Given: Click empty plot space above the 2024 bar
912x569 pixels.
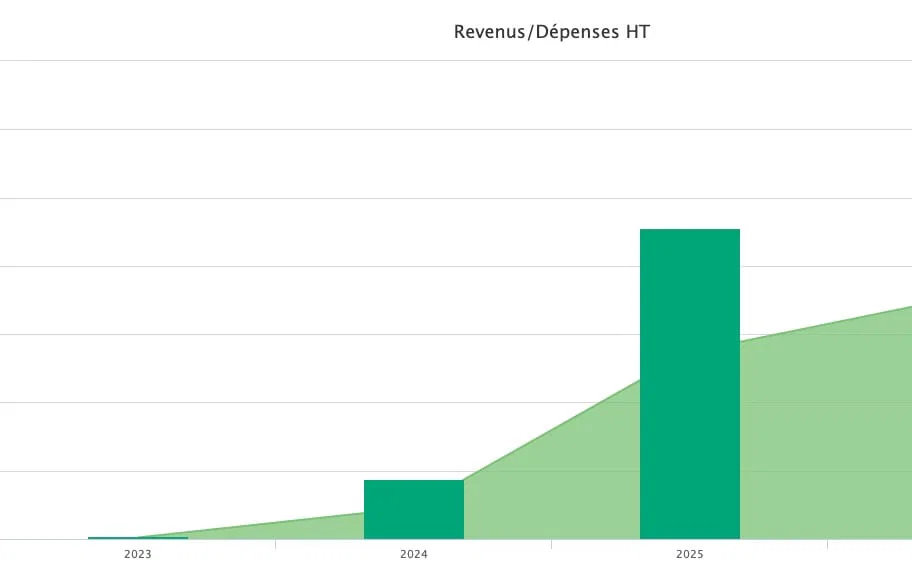Looking at the screenshot, I should 413,300.
